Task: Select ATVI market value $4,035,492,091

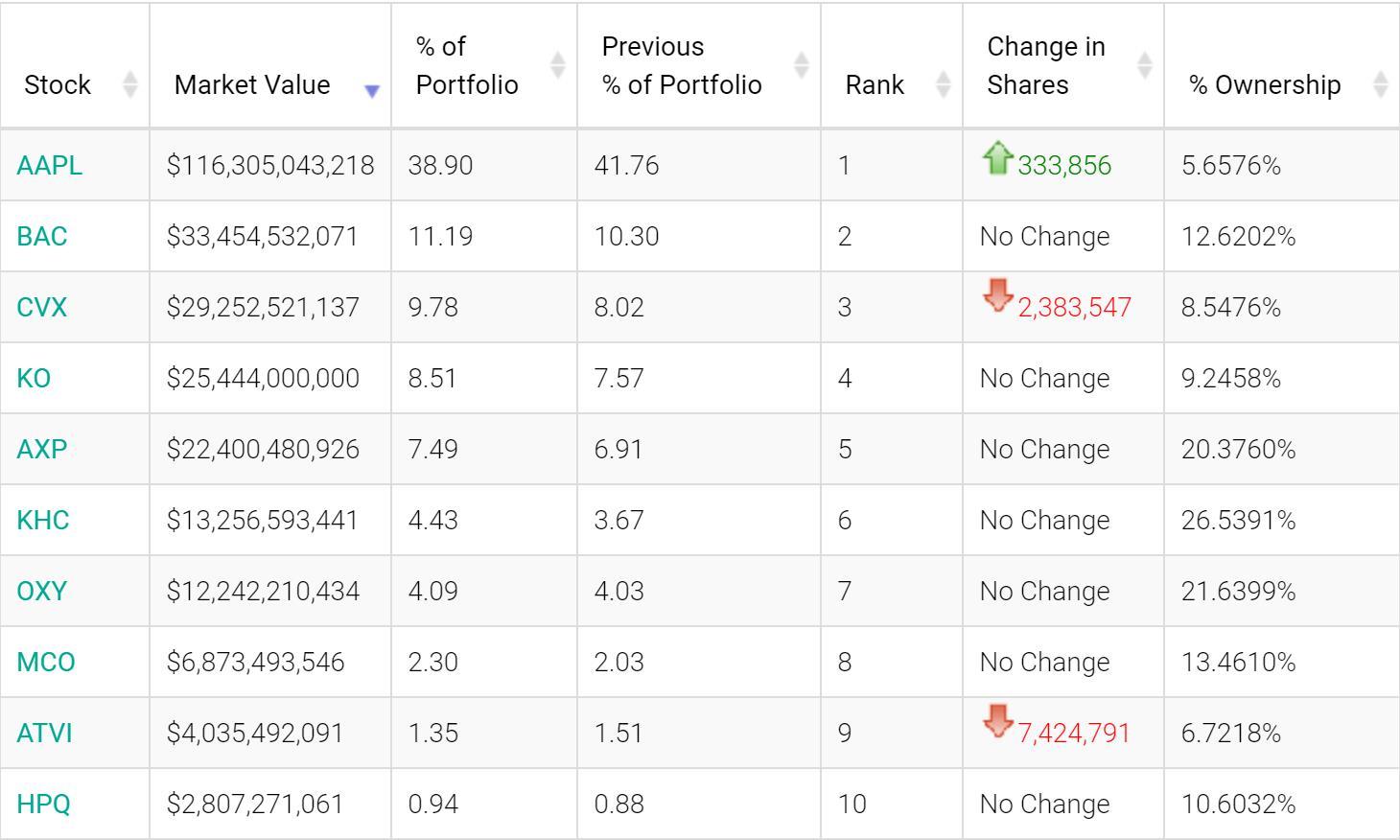Action: tap(255, 733)
